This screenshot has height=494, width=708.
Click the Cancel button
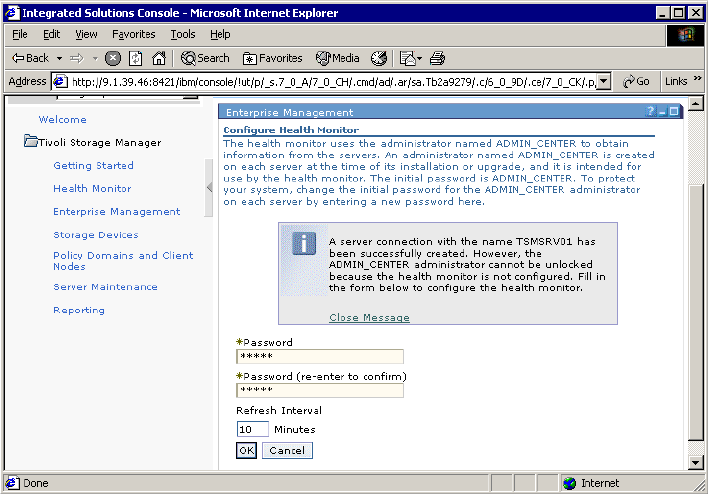point(287,450)
